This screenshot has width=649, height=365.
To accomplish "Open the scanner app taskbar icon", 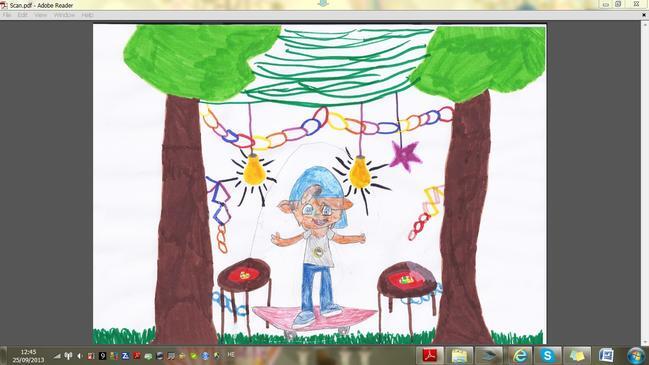I will (489, 356).
